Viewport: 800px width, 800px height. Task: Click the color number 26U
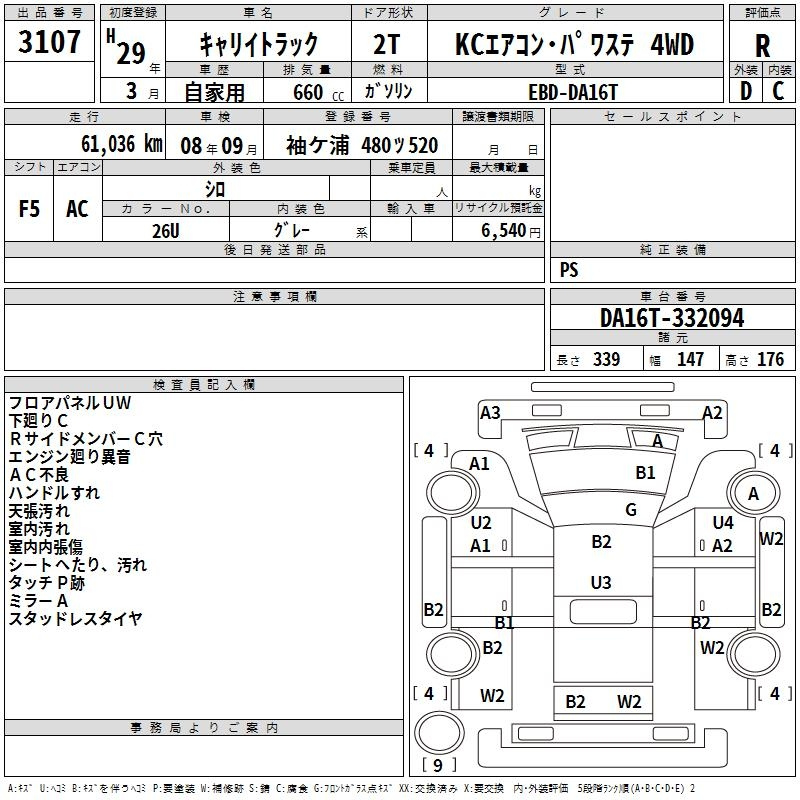click(x=166, y=229)
